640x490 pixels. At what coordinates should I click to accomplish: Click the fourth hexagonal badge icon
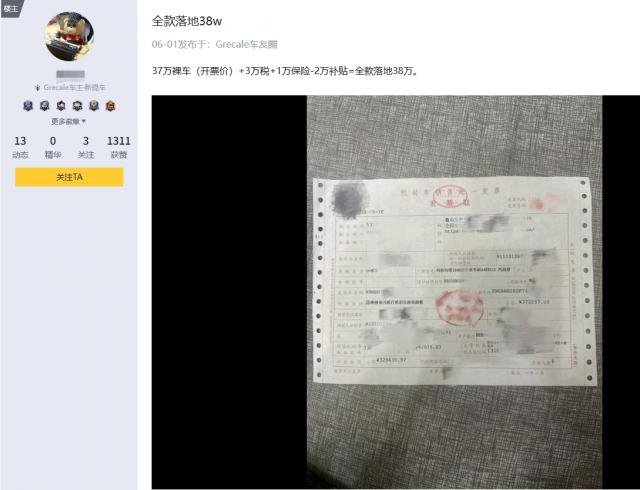pos(77,106)
